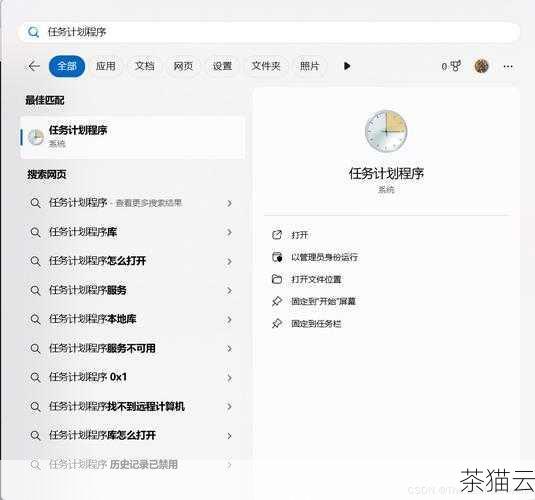Show more filters with the play arrow
The image size is (535, 500).
click(x=347, y=66)
